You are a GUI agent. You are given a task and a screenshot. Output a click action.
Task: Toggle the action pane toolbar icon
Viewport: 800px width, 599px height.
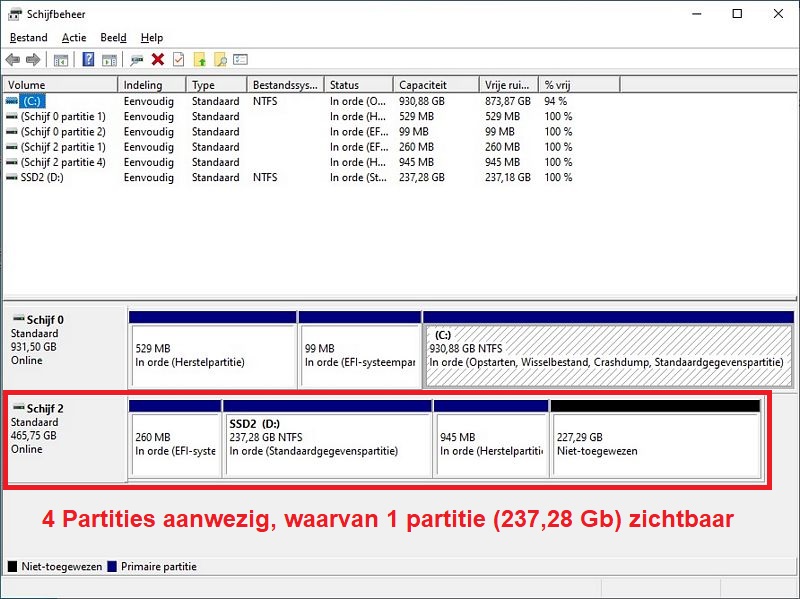(108, 59)
